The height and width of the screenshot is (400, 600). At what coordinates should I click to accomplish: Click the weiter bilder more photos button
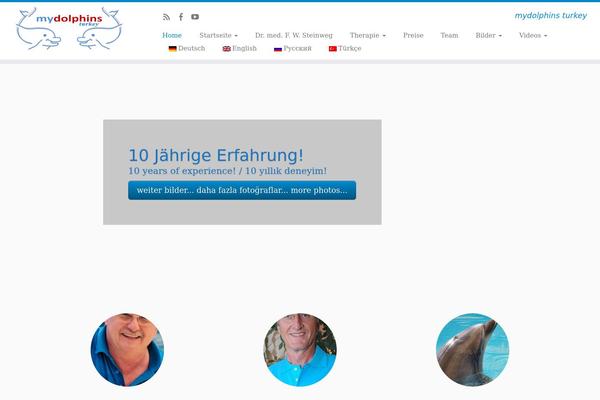pos(242,190)
